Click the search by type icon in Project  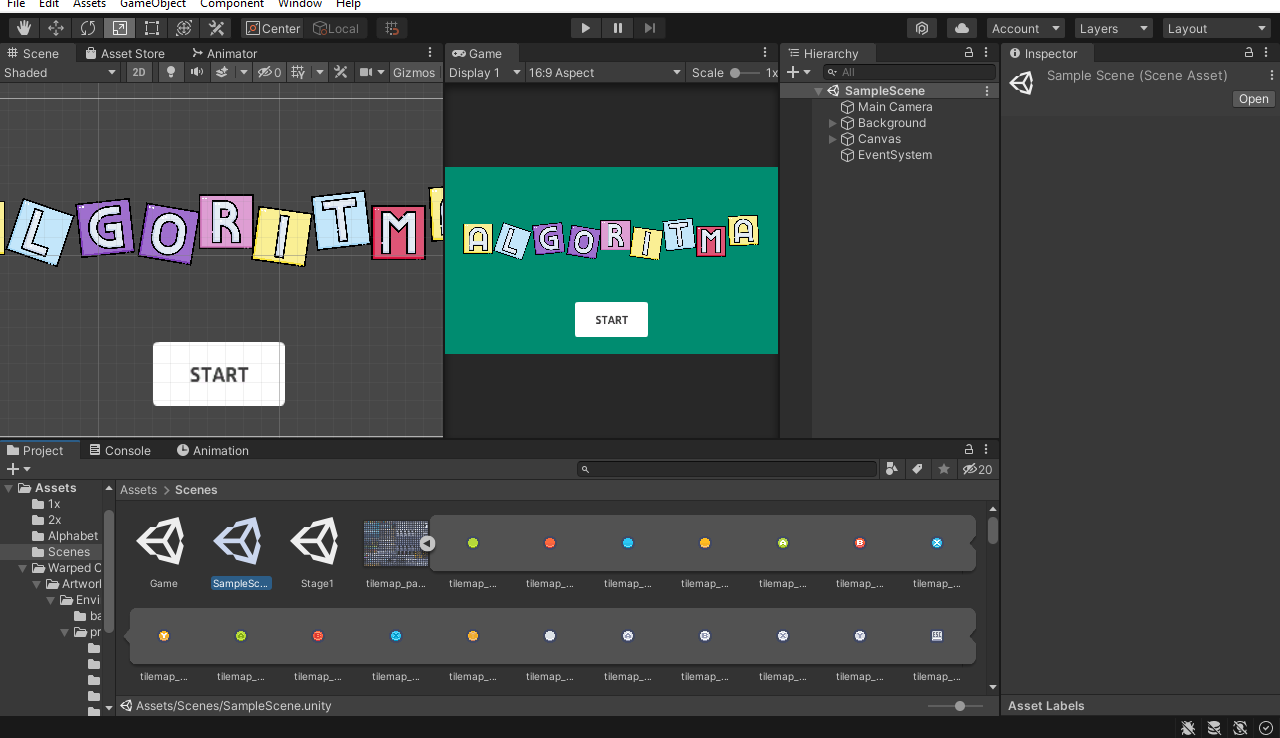click(x=891, y=469)
